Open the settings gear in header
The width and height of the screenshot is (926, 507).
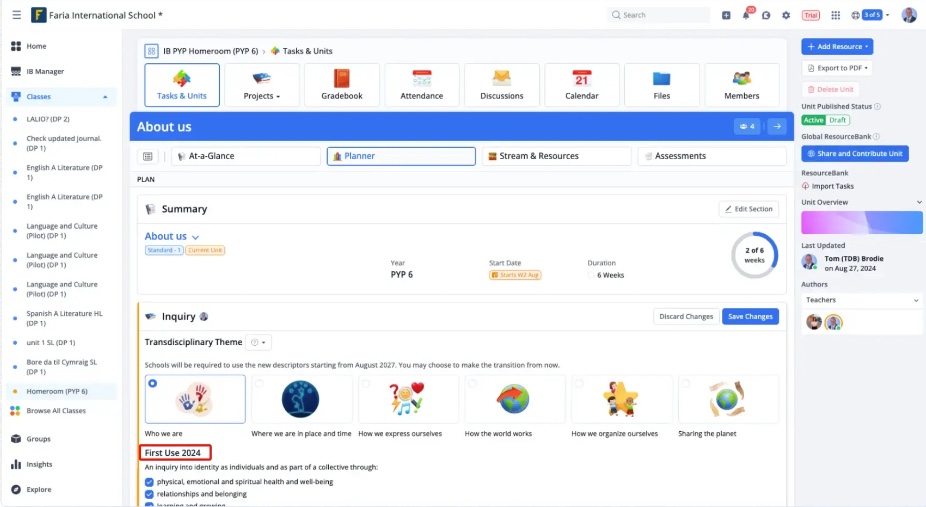[x=786, y=15]
